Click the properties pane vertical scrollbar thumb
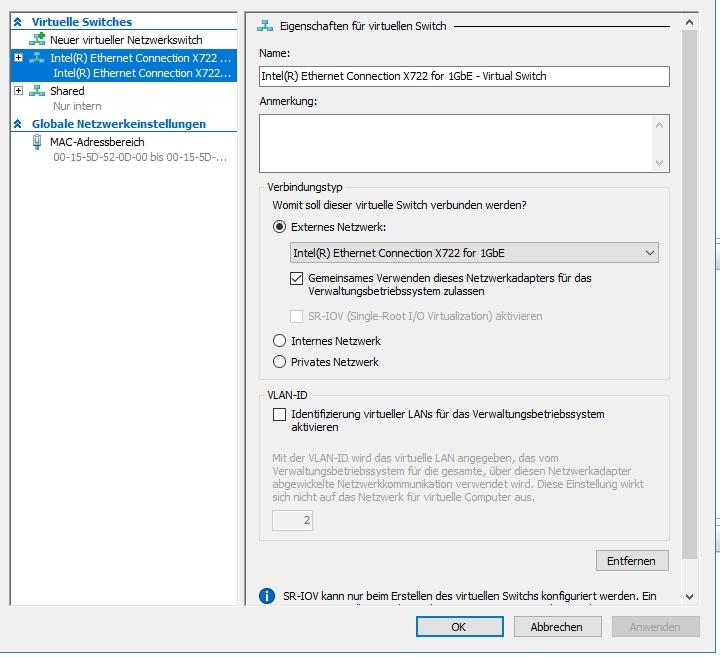 tap(689, 294)
